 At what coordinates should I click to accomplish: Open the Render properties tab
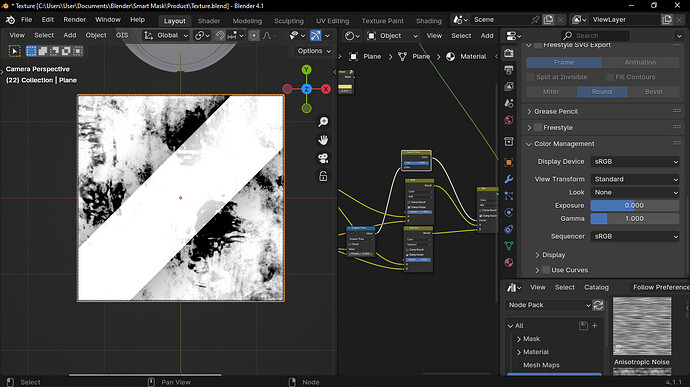tap(509, 53)
